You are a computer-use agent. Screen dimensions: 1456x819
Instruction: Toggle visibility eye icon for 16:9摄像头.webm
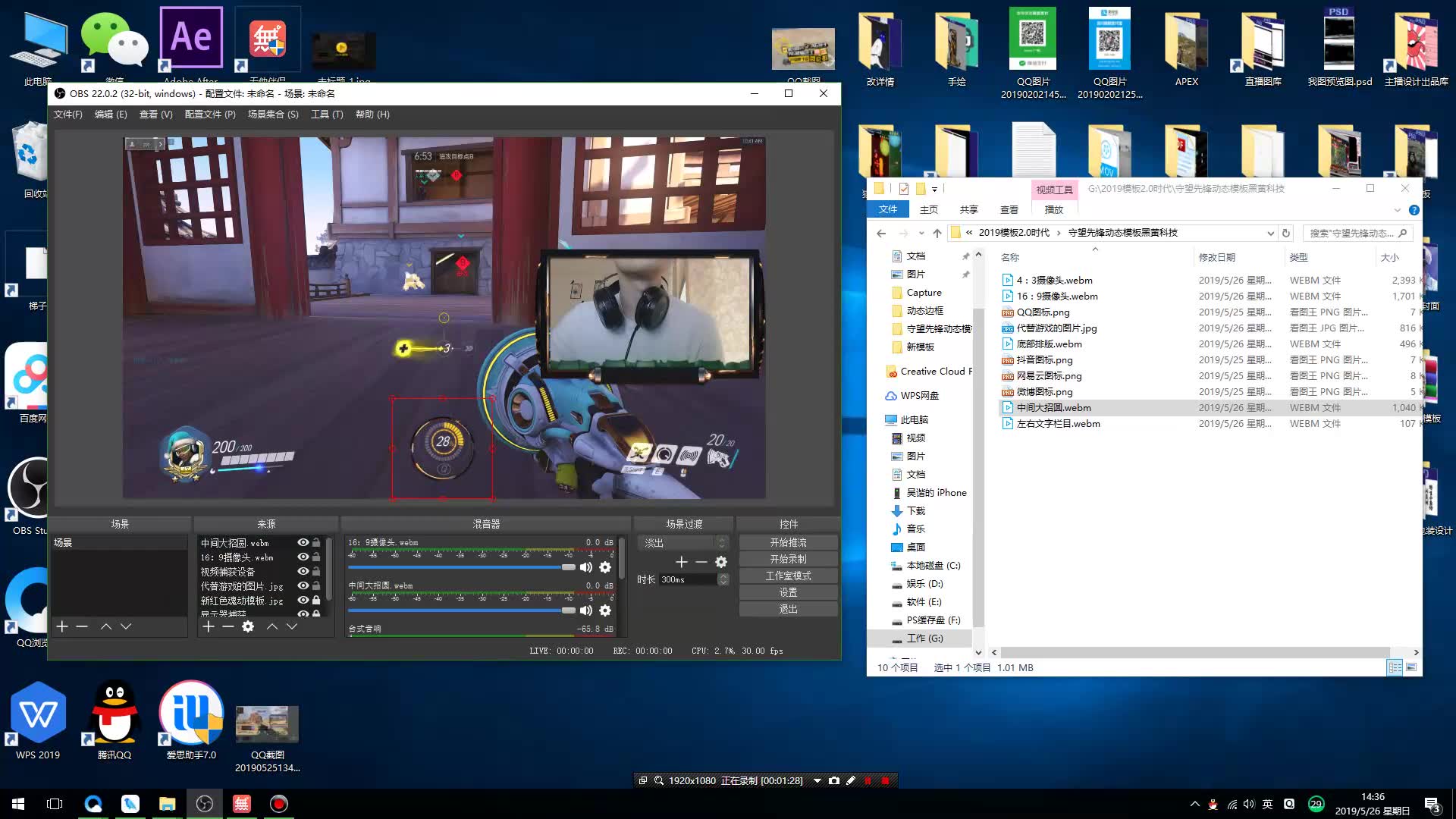point(304,556)
